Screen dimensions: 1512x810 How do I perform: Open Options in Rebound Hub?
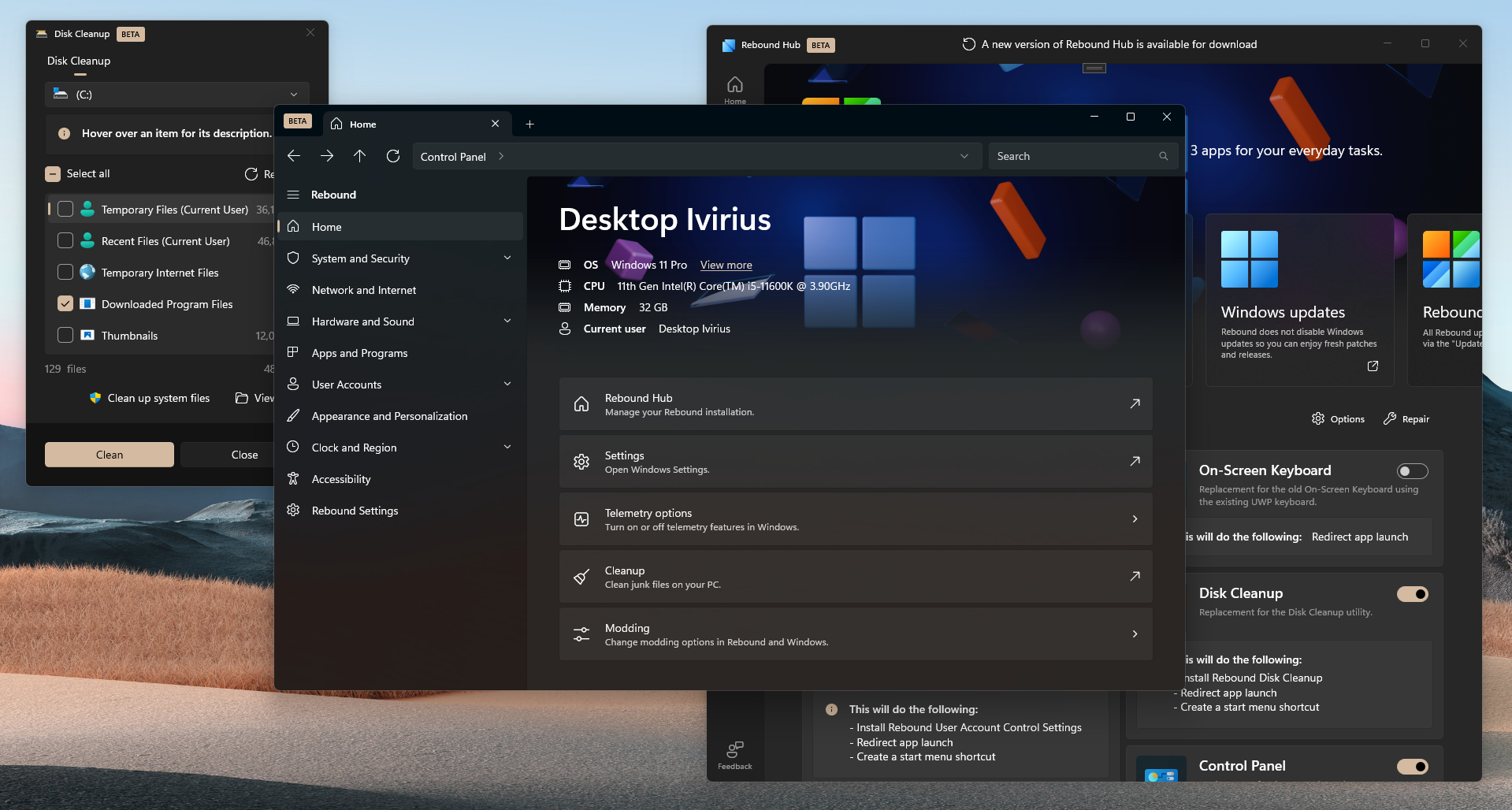[1338, 419]
